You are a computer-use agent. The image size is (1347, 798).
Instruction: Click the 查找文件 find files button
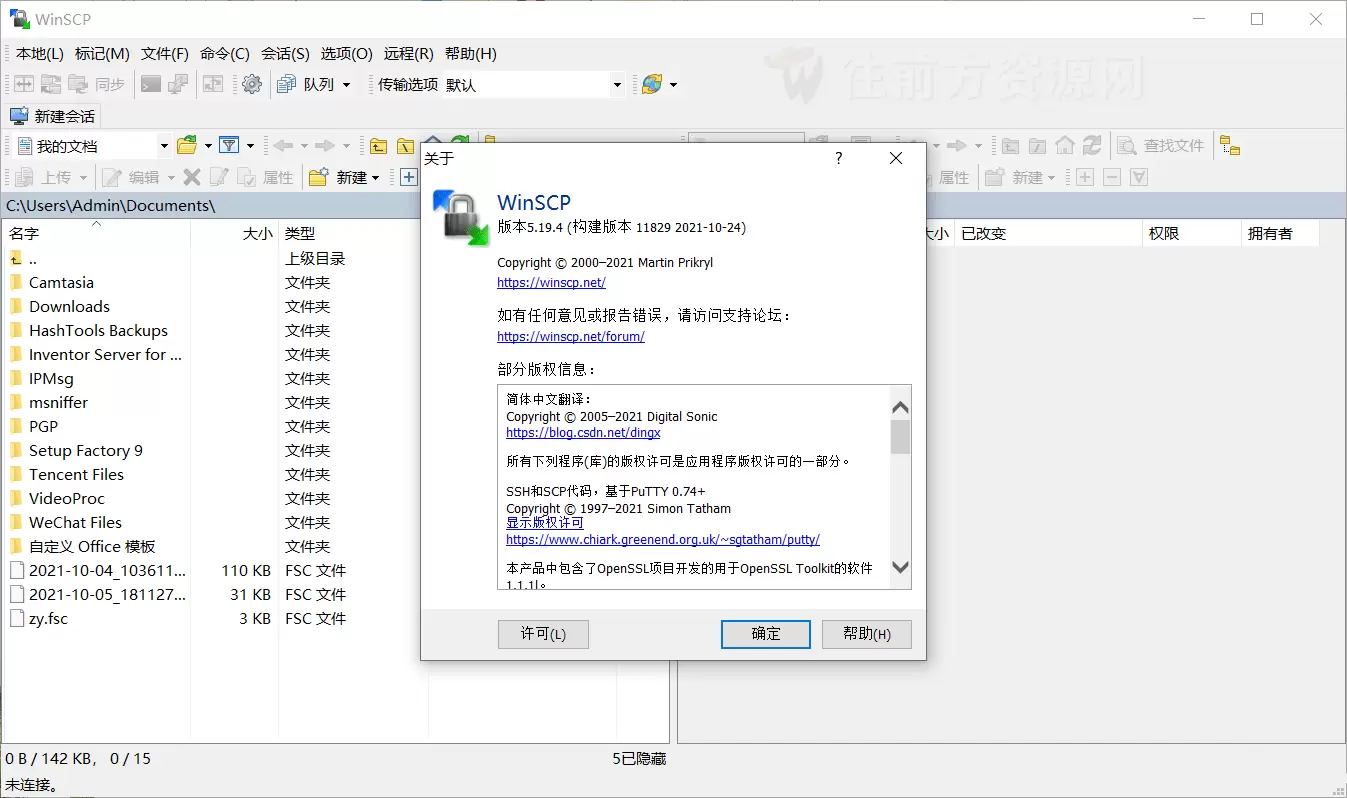point(1161,146)
